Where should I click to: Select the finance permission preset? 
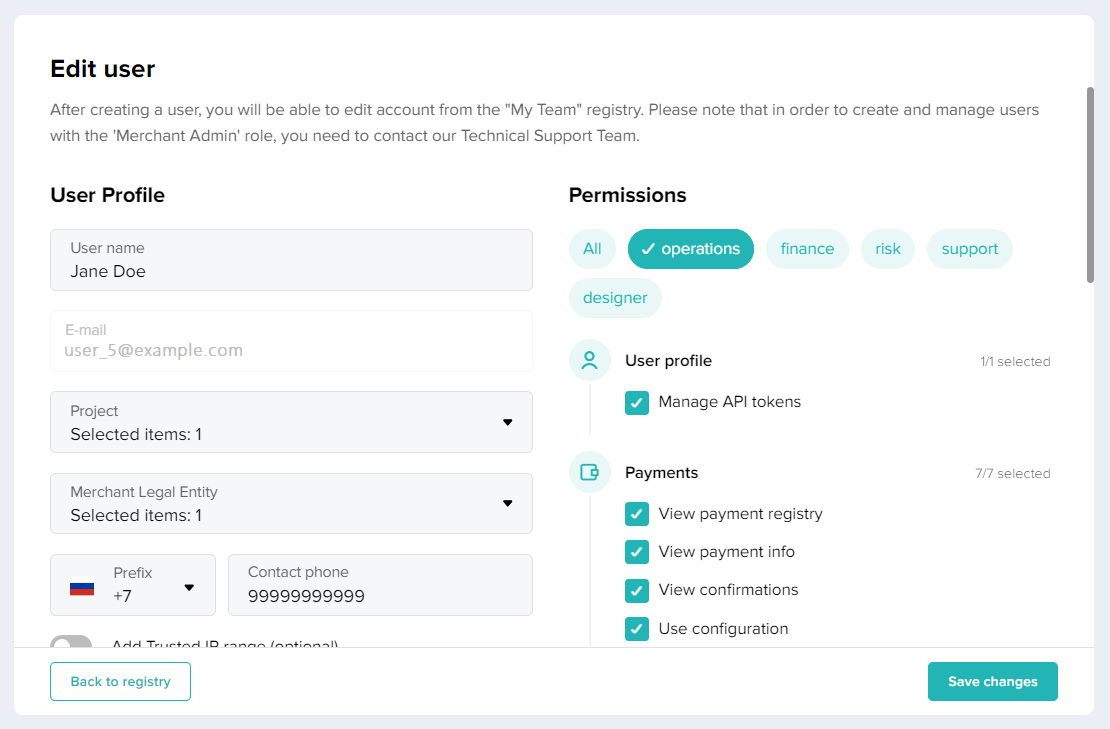[807, 249]
